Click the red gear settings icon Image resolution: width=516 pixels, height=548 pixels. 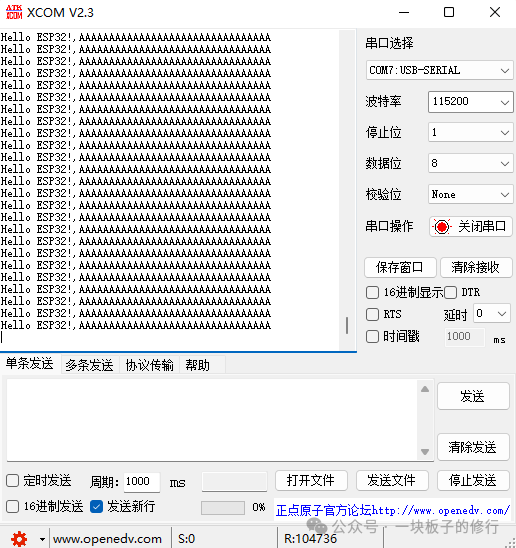point(19,539)
